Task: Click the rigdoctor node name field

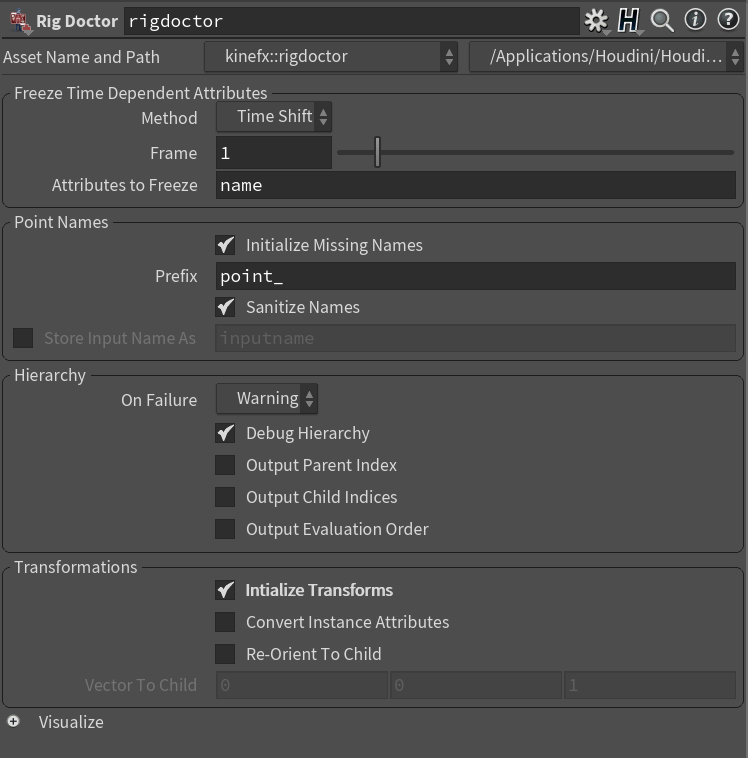Action: tap(350, 21)
